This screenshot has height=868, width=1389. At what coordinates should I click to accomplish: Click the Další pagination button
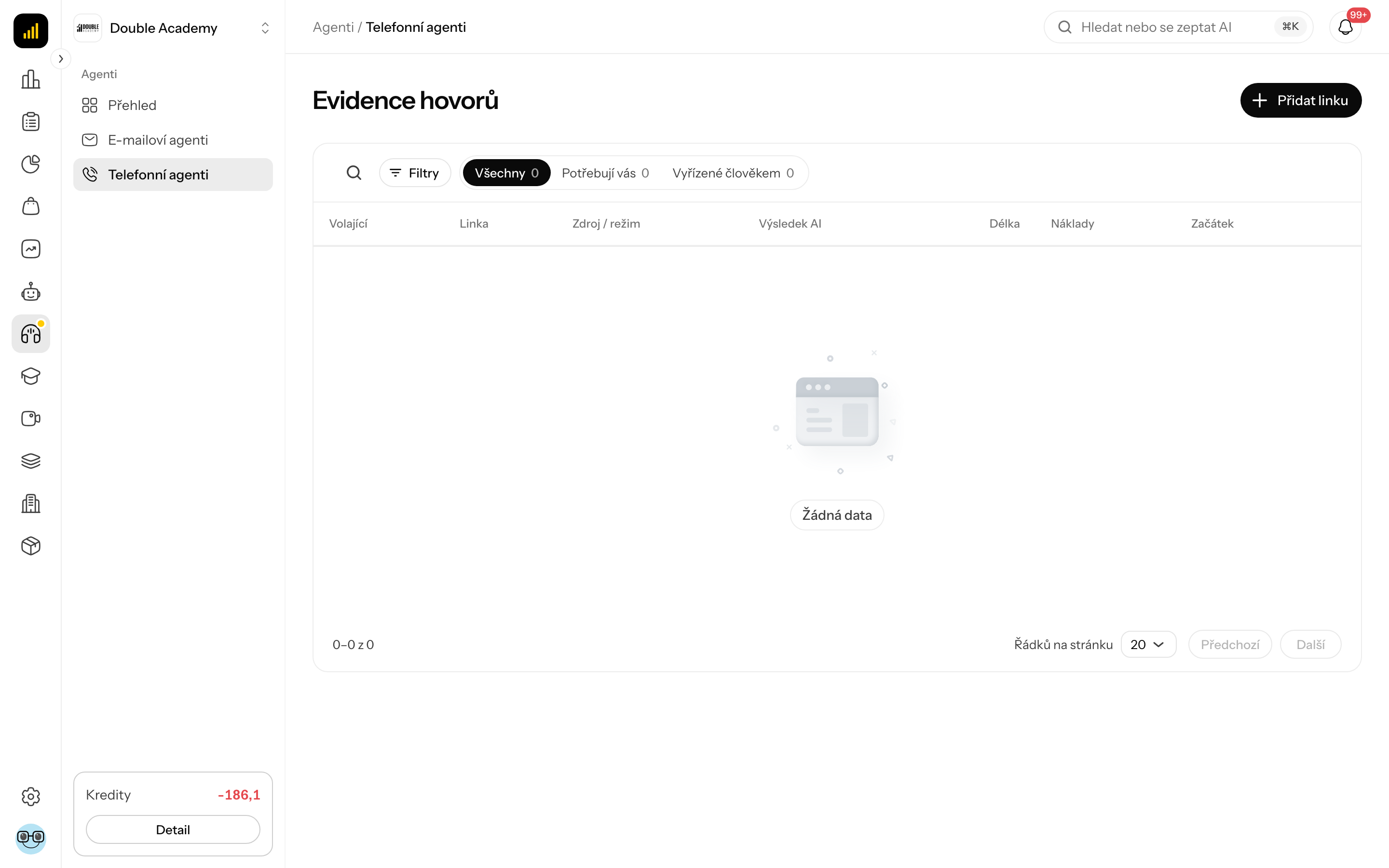click(1310, 644)
